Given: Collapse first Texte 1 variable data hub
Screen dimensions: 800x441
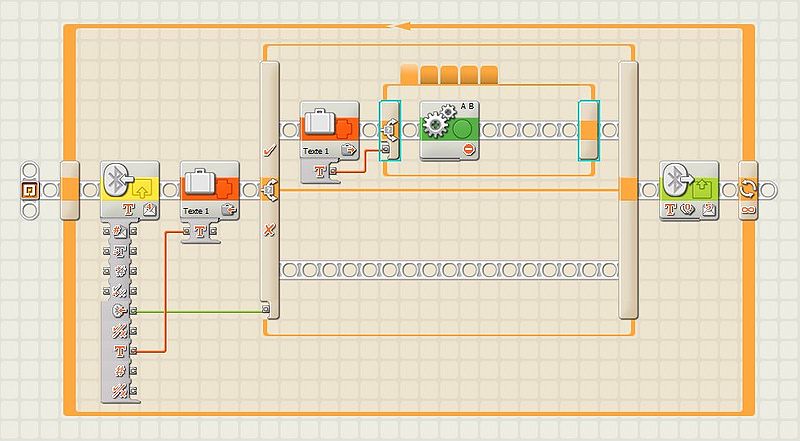Looking at the screenshot, I should (x=230, y=209).
